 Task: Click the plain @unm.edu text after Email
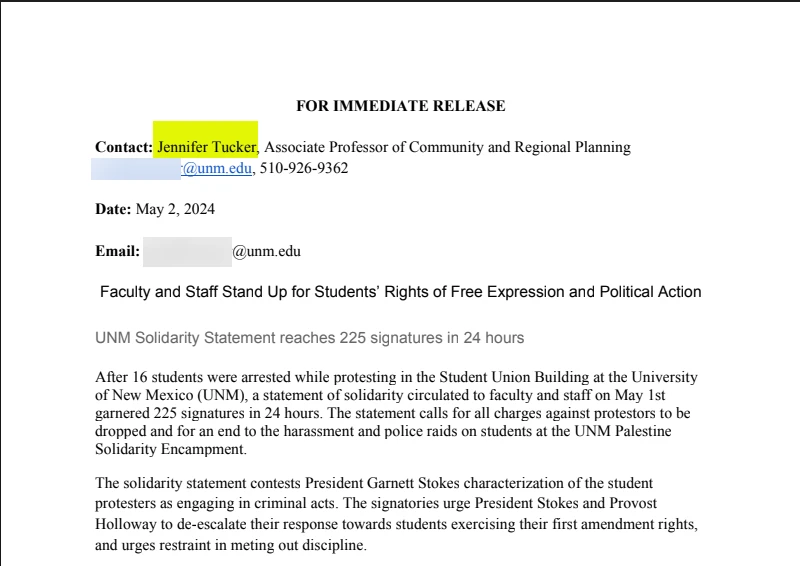tap(266, 251)
